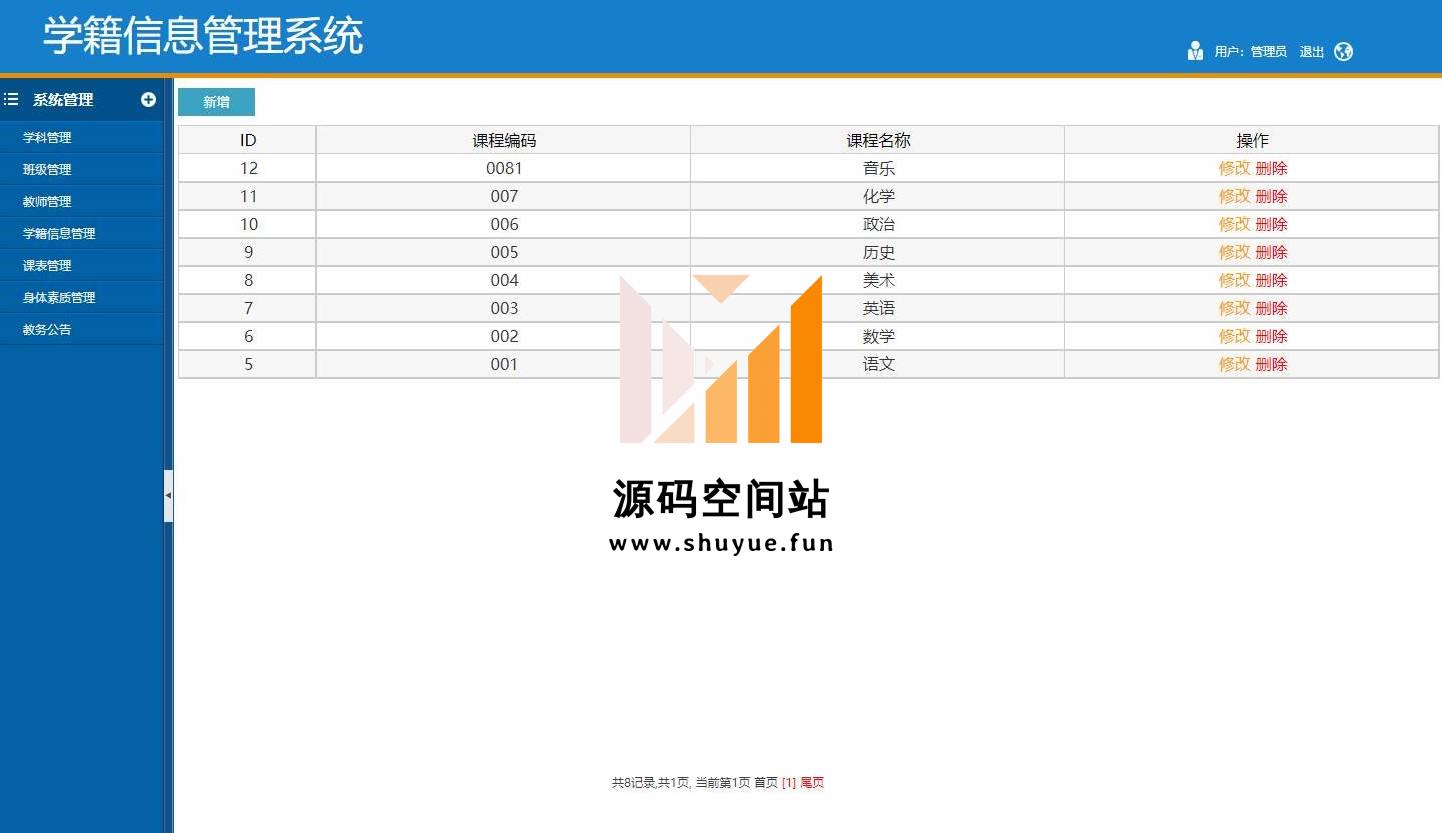Click the globe icon next to 退出

[1343, 51]
